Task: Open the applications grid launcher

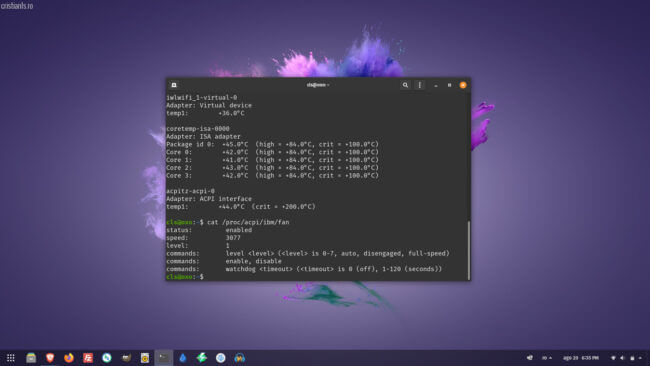Action: [x=11, y=358]
